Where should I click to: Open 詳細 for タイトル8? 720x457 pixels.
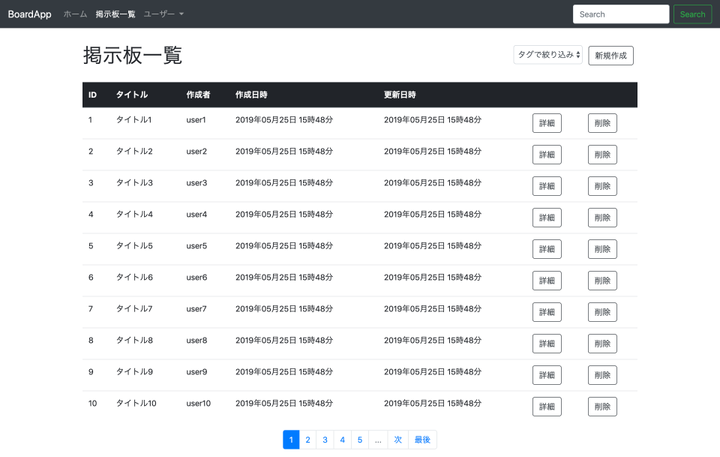pyautogui.click(x=547, y=344)
